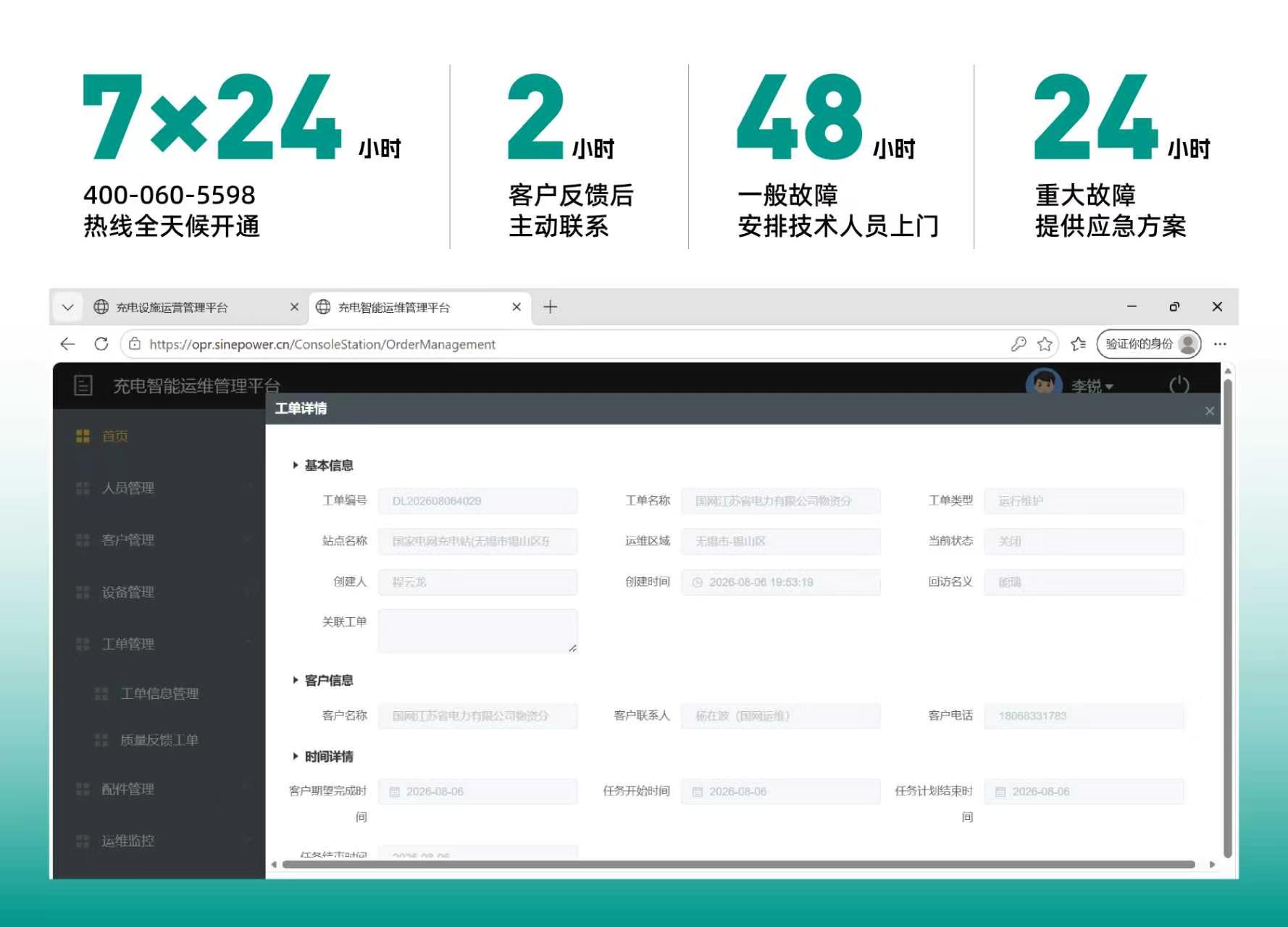This screenshot has width=1288, height=927.
Task: Click the dialog horizontal scrollbar
Action: pos(739,864)
